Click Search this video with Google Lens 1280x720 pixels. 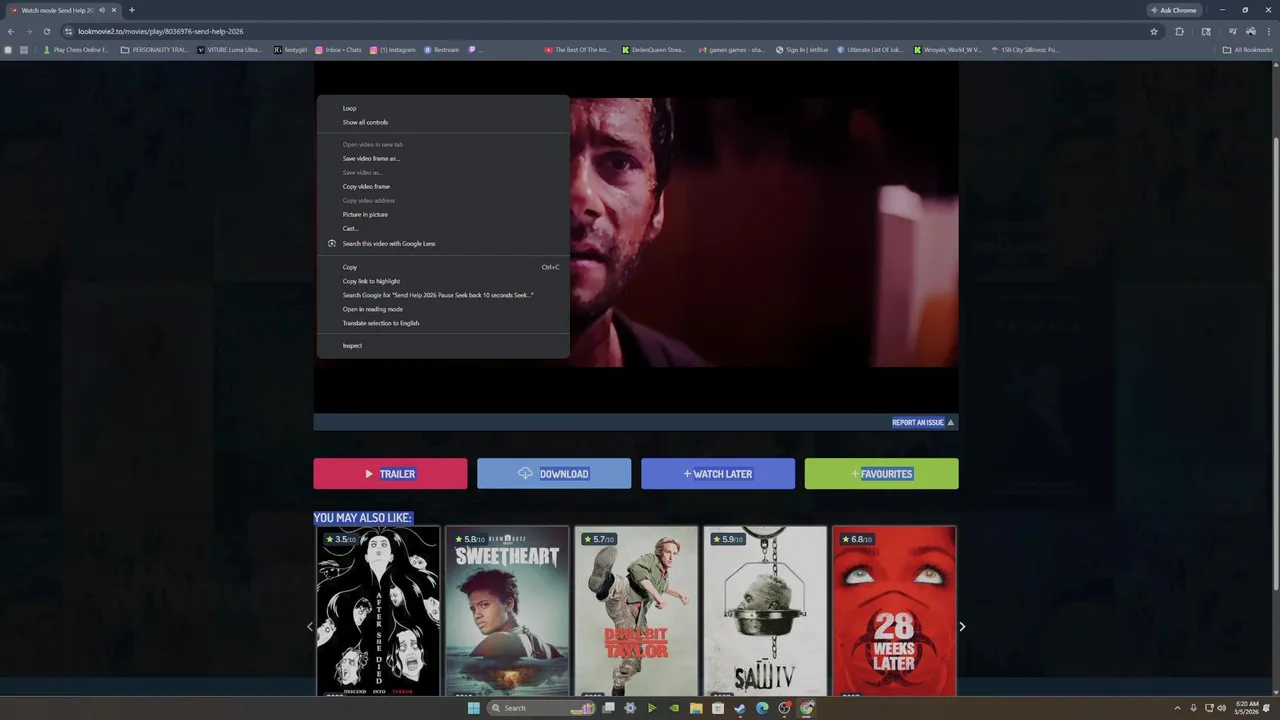point(443,243)
